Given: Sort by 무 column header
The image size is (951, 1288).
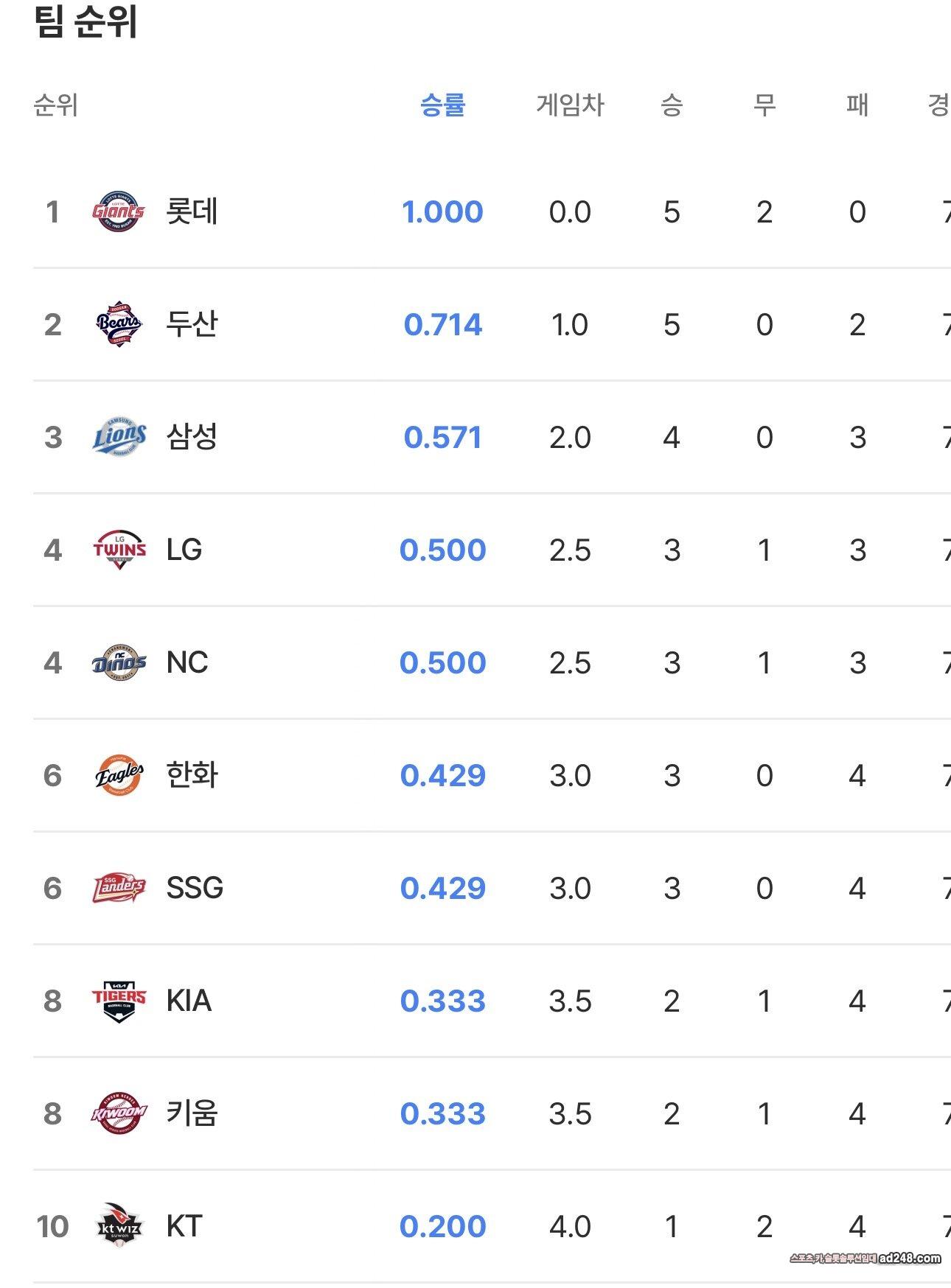Looking at the screenshot, I should coord(764,105).
